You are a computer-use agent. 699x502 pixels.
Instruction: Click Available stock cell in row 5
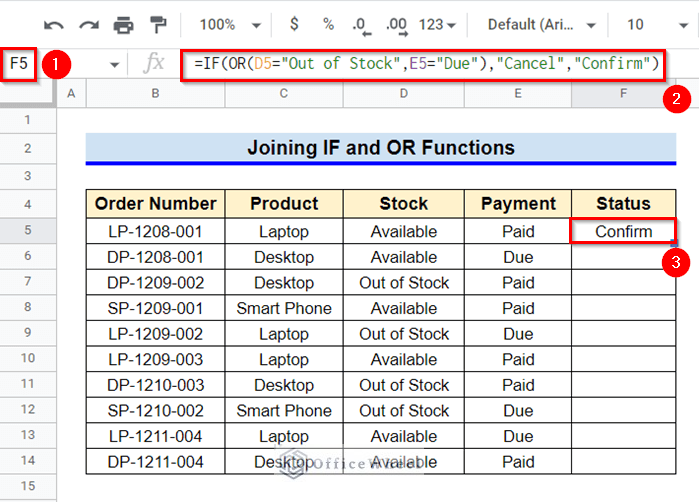click(x=403, y=231)
